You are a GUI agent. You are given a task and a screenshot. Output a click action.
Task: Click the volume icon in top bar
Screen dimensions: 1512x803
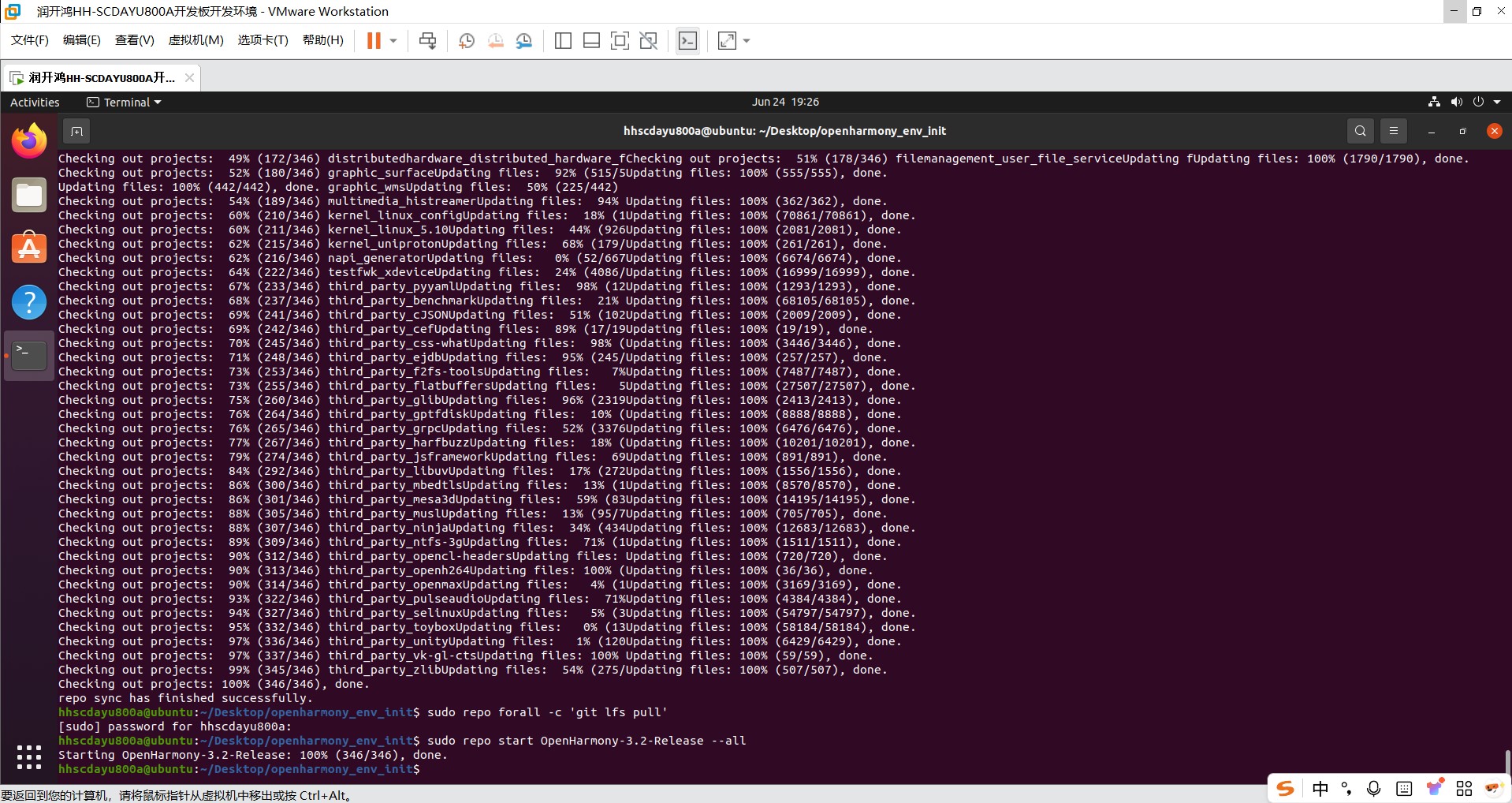(x=1456, y=102)
